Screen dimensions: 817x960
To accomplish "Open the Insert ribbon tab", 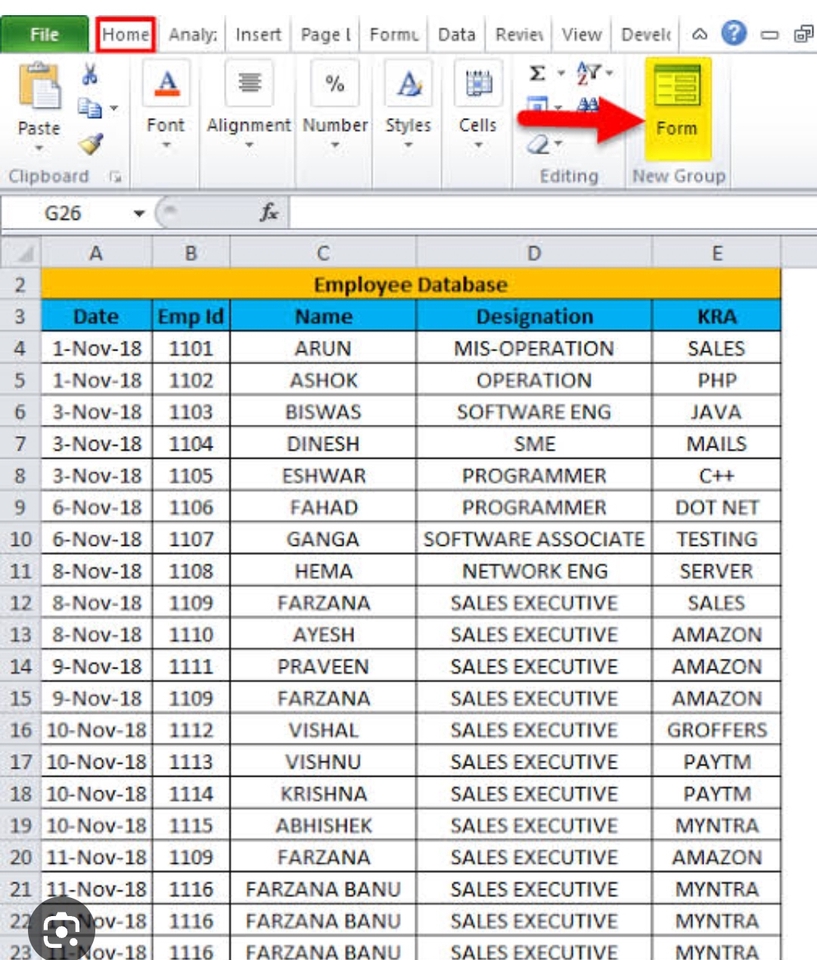I will 258,34.
